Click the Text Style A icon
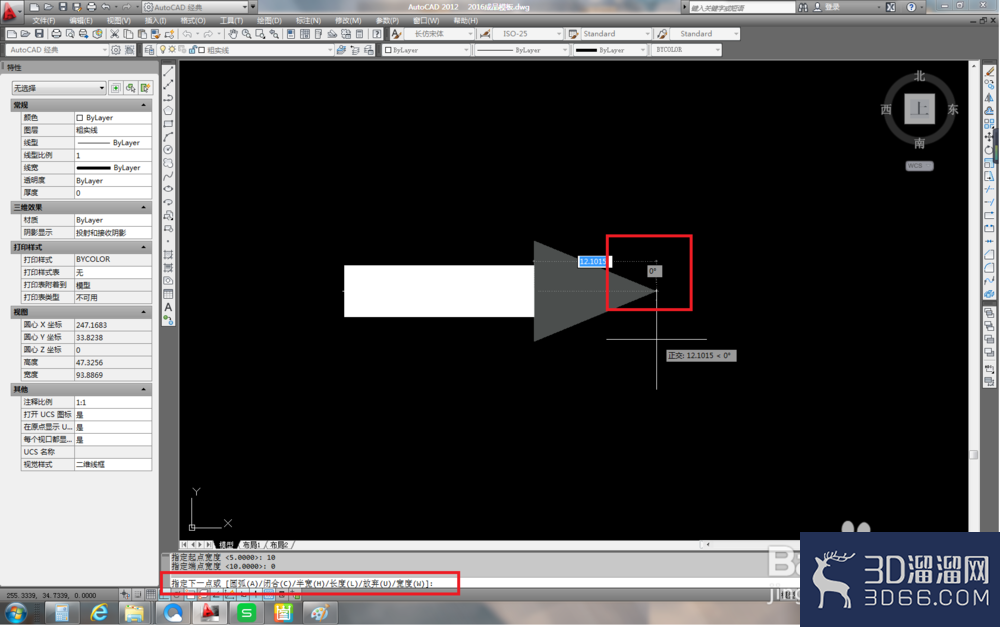This screenshot has height=627, width=1000. pyautogui.click(x=396, y=34)
